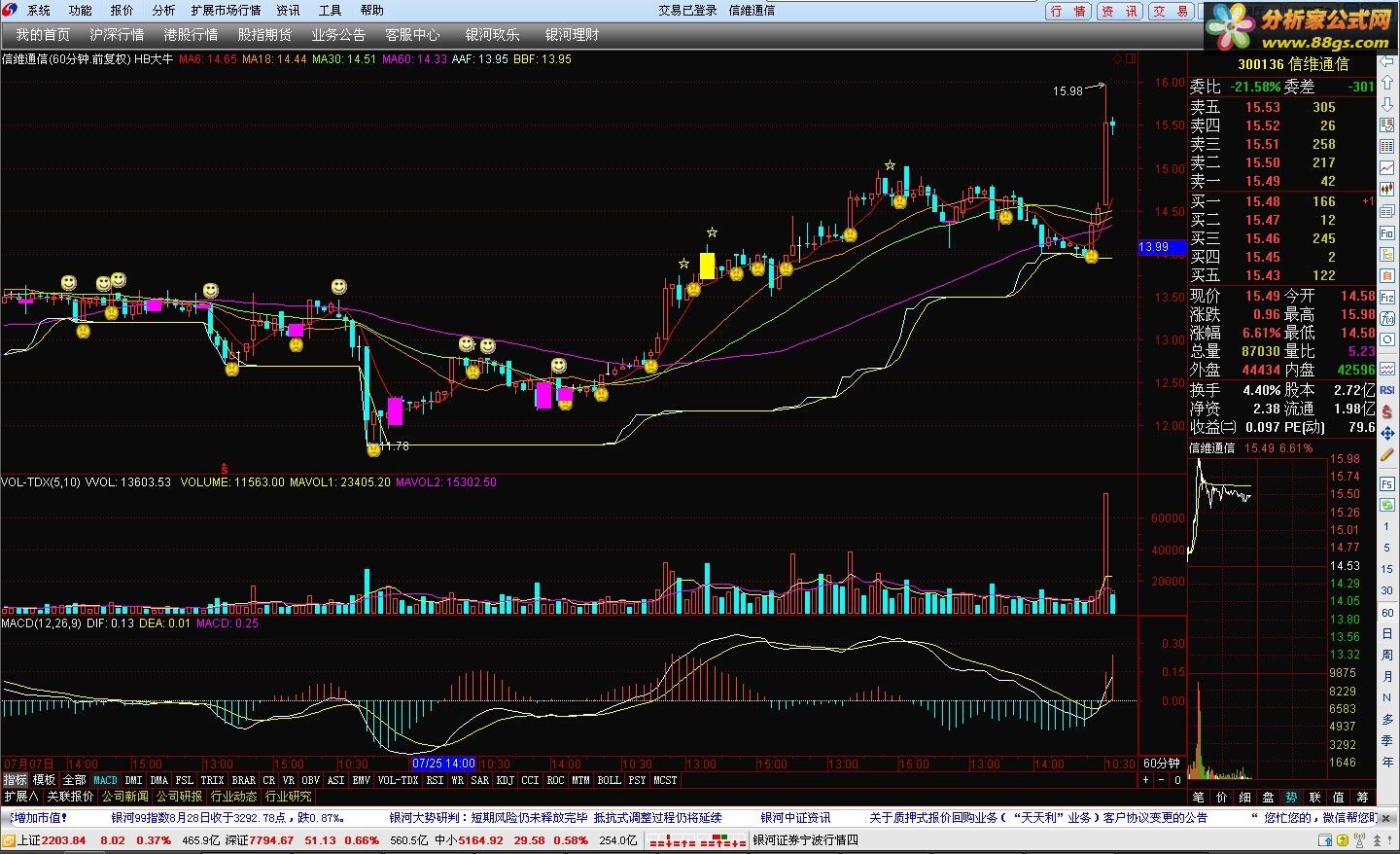Click the green refresh sidebar icon
The image size is (1400, 854).
point(1387,505)
